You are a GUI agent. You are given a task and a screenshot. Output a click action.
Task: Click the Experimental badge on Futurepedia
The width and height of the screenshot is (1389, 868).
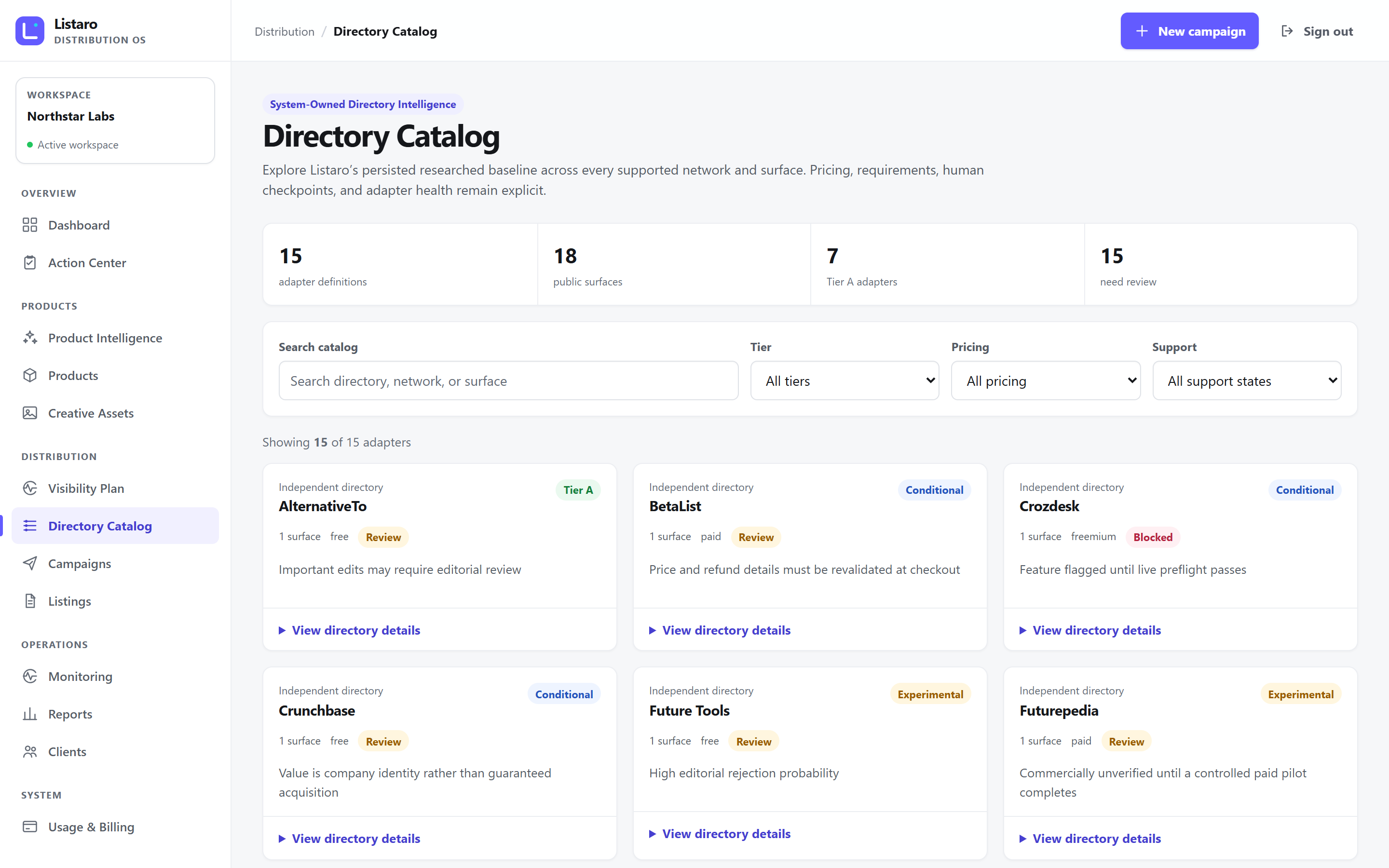point(1300,694)
